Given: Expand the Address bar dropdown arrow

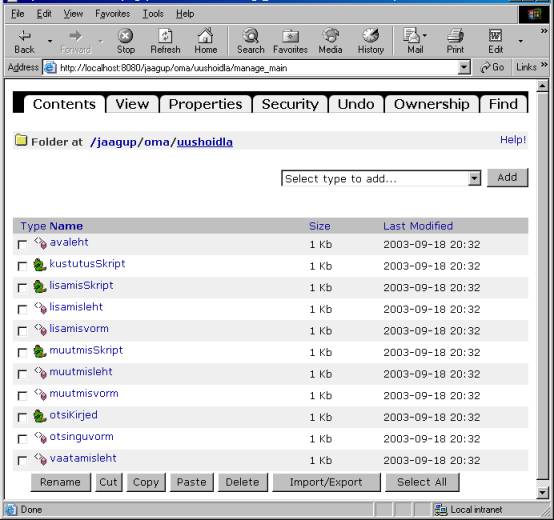Looking at the screenshot, I should point(464,67).
